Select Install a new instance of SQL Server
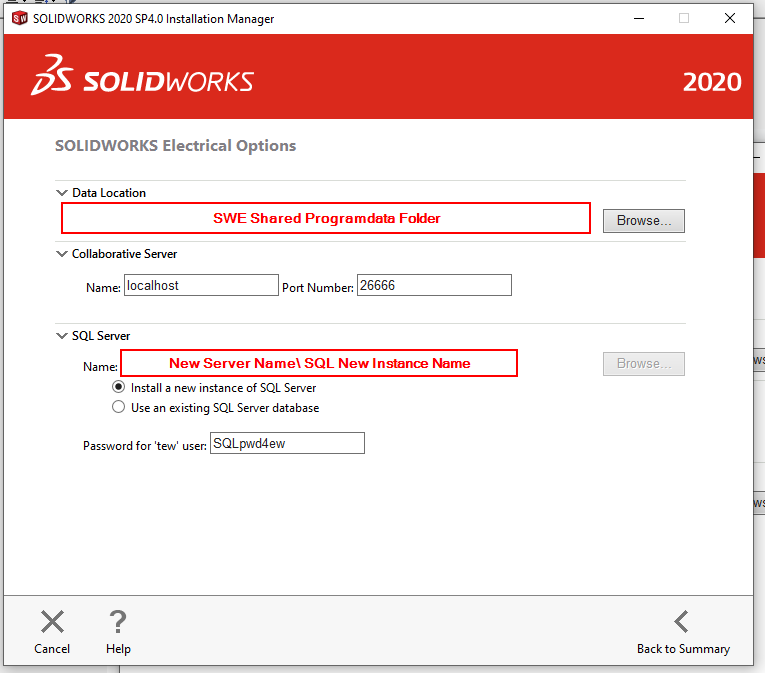This screenshot has height=673, width=765. point(119,387)
